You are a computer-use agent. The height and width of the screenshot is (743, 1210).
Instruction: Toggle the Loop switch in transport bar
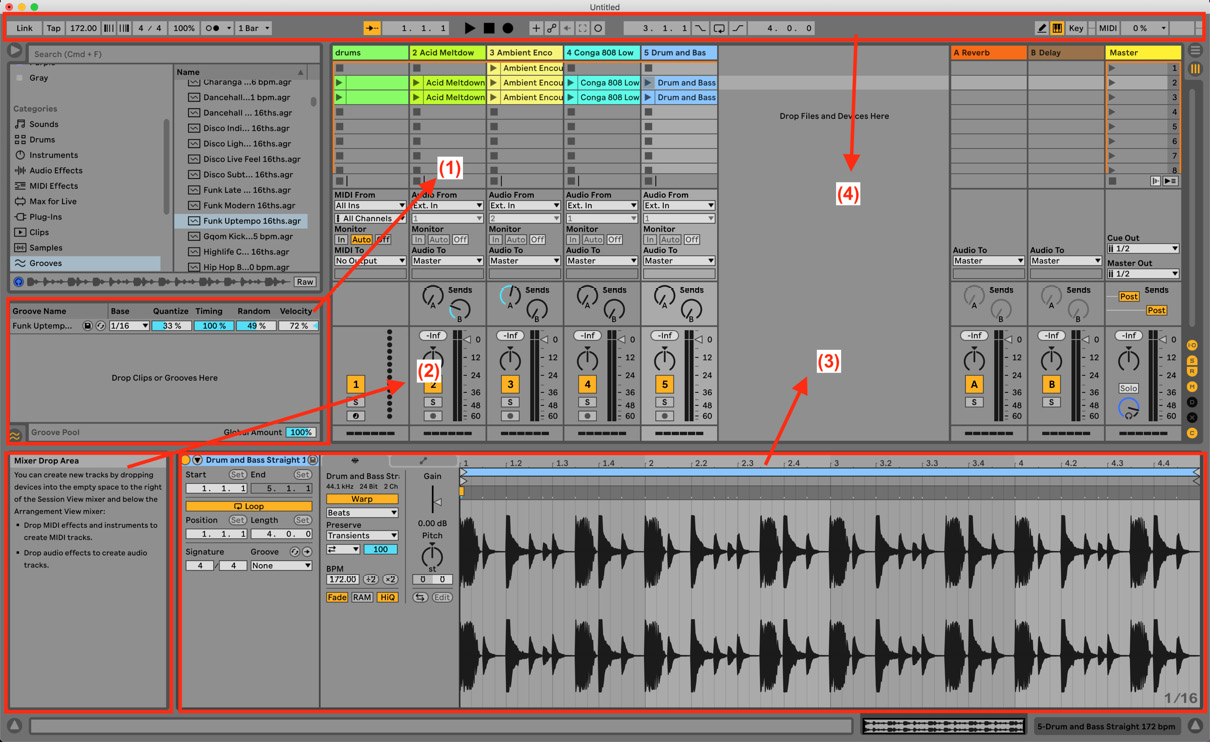tap(719, 28)
